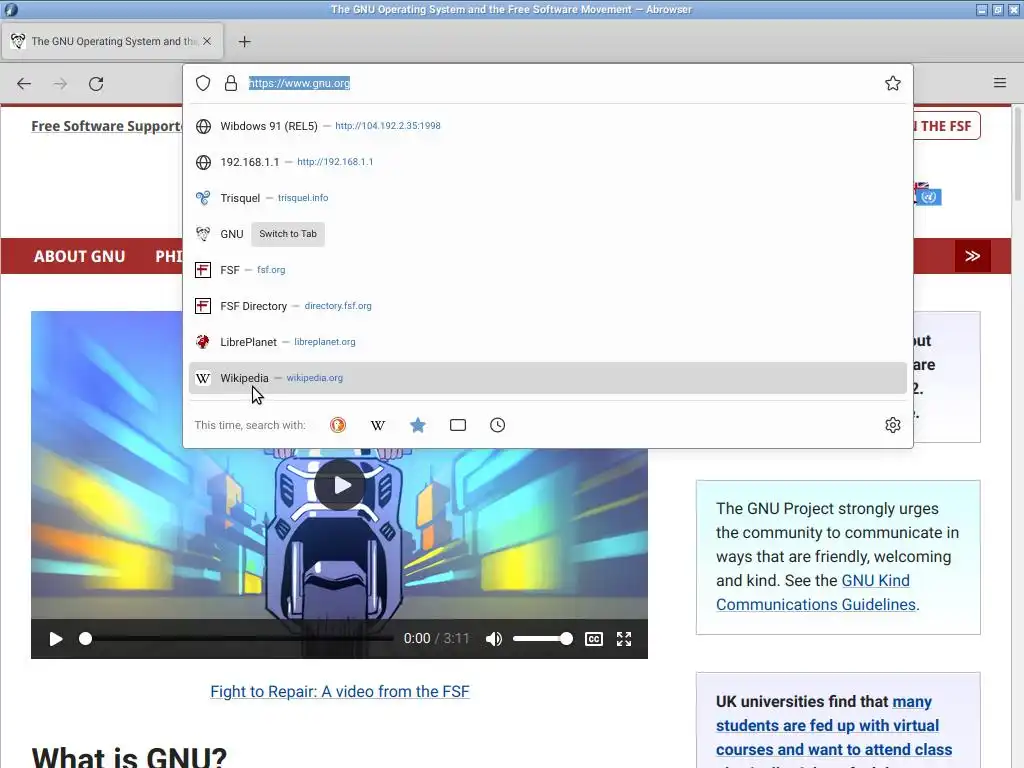Viewport: 1024px width, 768px height.
Task: Choose the Wibdows 91 (REL5) suggestion
Action: pyautogui.click(x=547, y=126)
